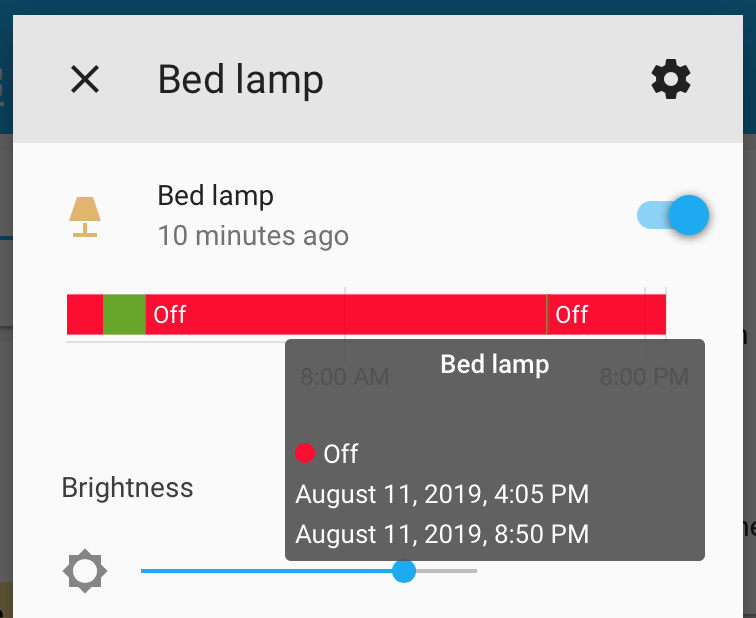Screen dimensions: 756x618
Task: Click the Brightness label
Action: [127, 488]
